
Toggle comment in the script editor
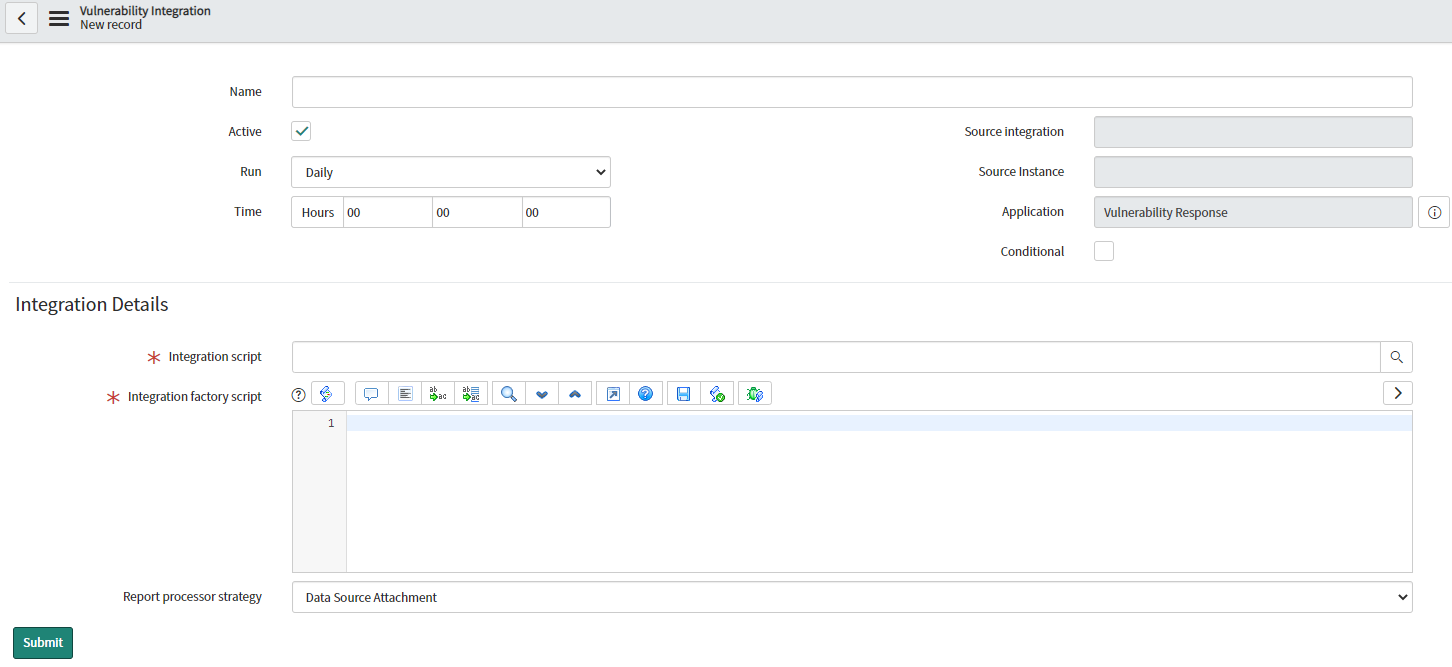tap(371, 393)
